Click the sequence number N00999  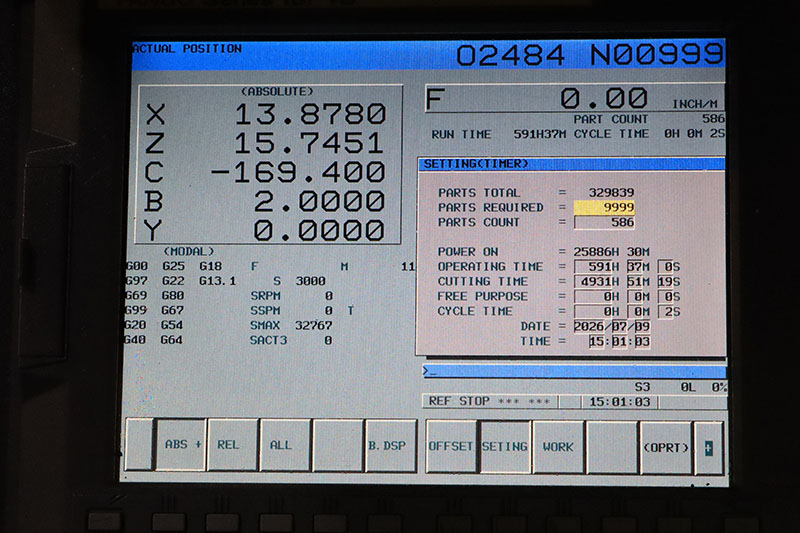tap(658, 54)
